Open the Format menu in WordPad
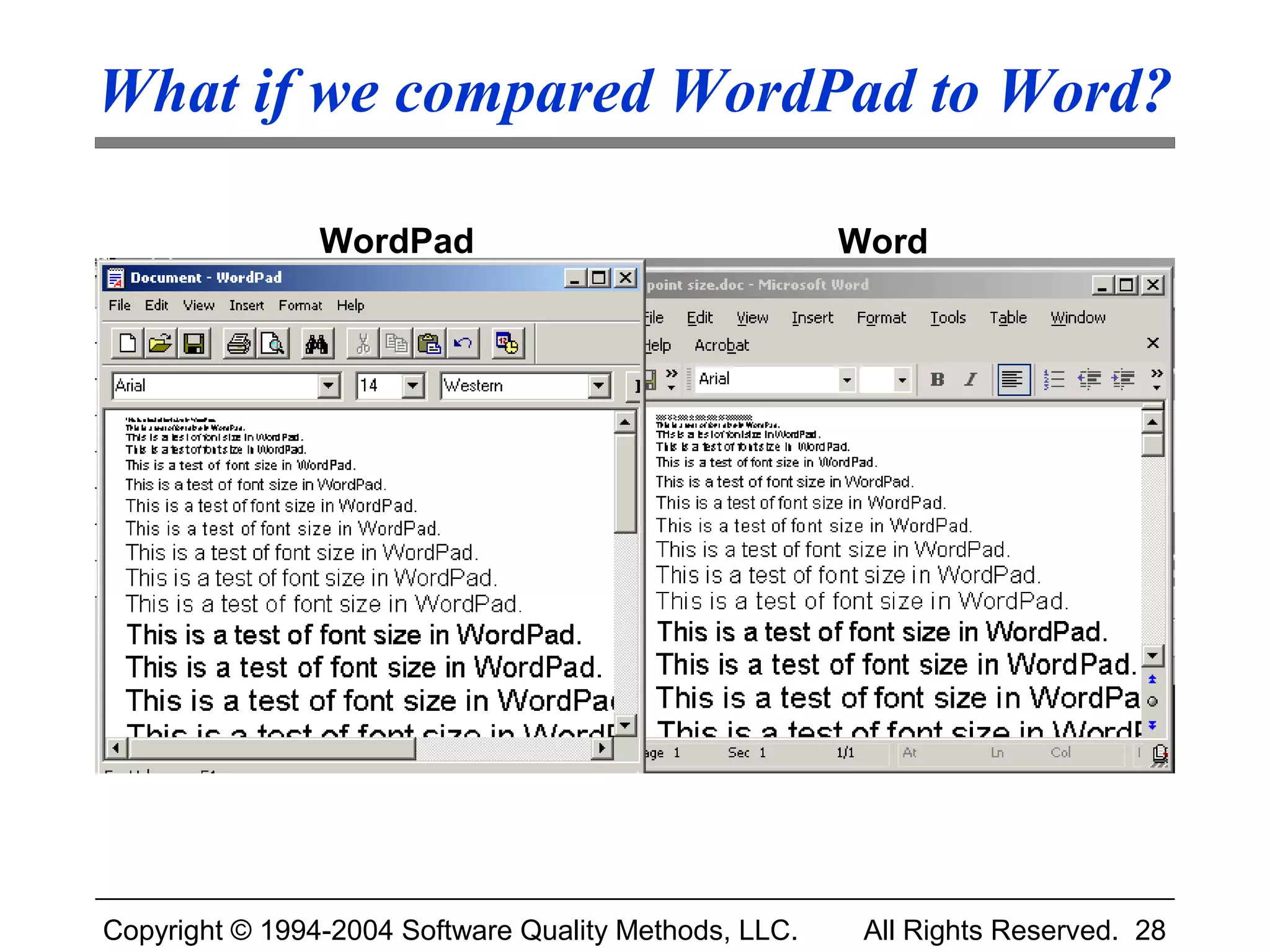This screenshot has width=1270, height=952. click(x=300, y=306)
